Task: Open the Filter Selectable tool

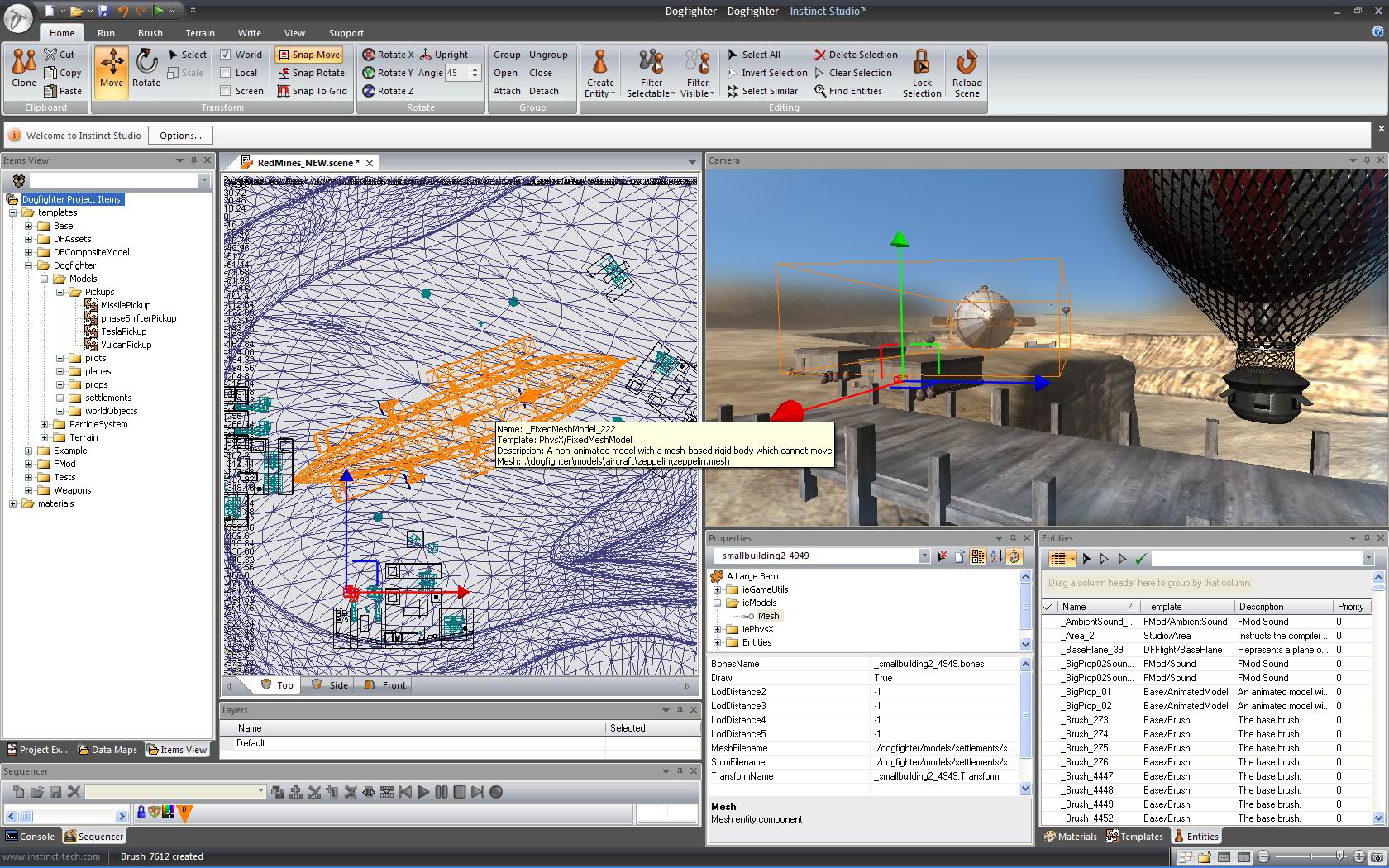Action: (651, 73)
